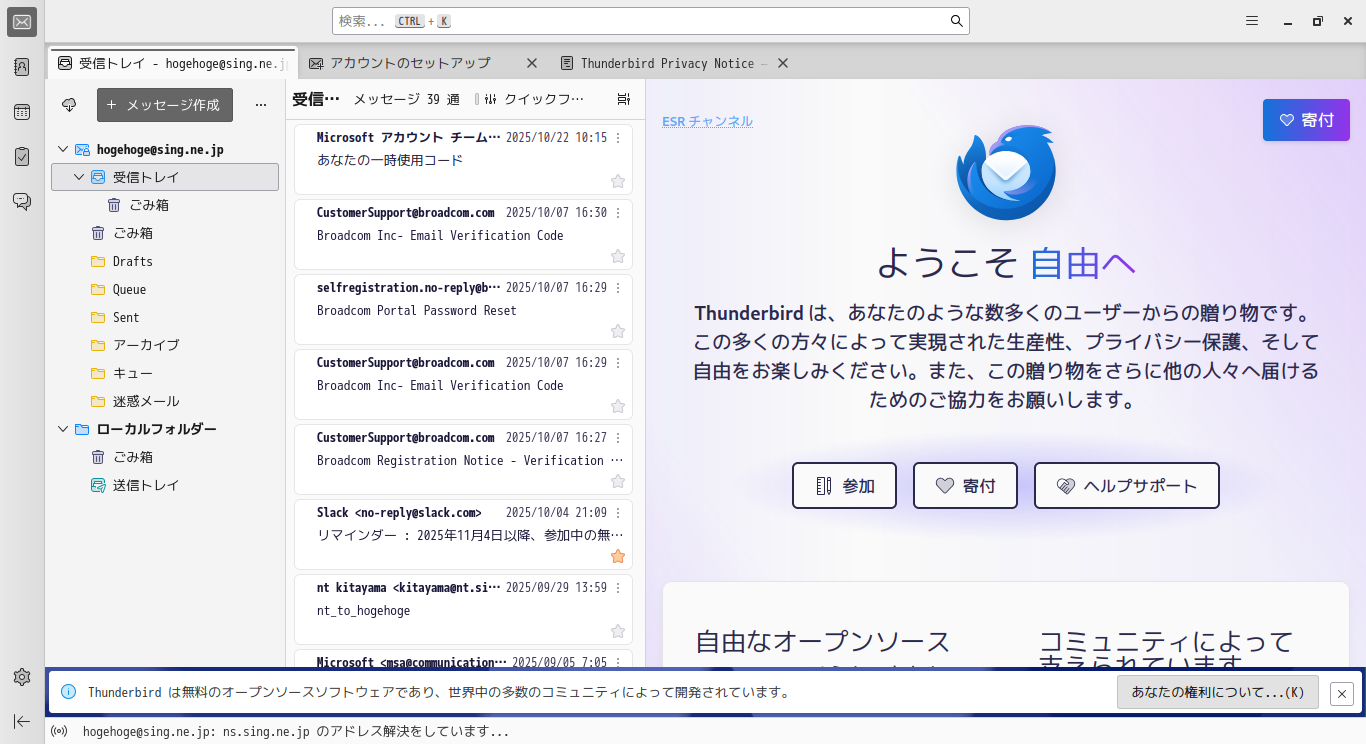The image size is (1366, 744).
Task: Open folder pane options (three dots)
Action: tap(261, 105)
